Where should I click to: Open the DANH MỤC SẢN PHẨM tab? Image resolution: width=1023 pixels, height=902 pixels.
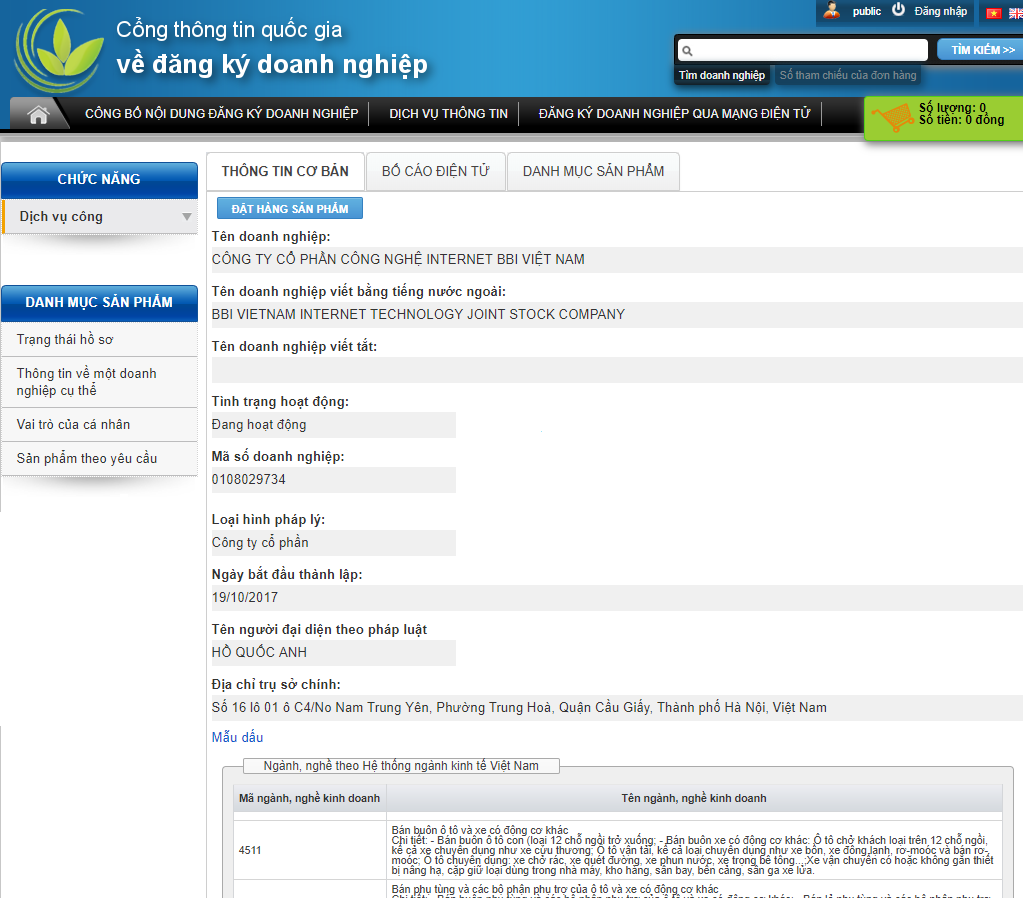coord(593,172)
